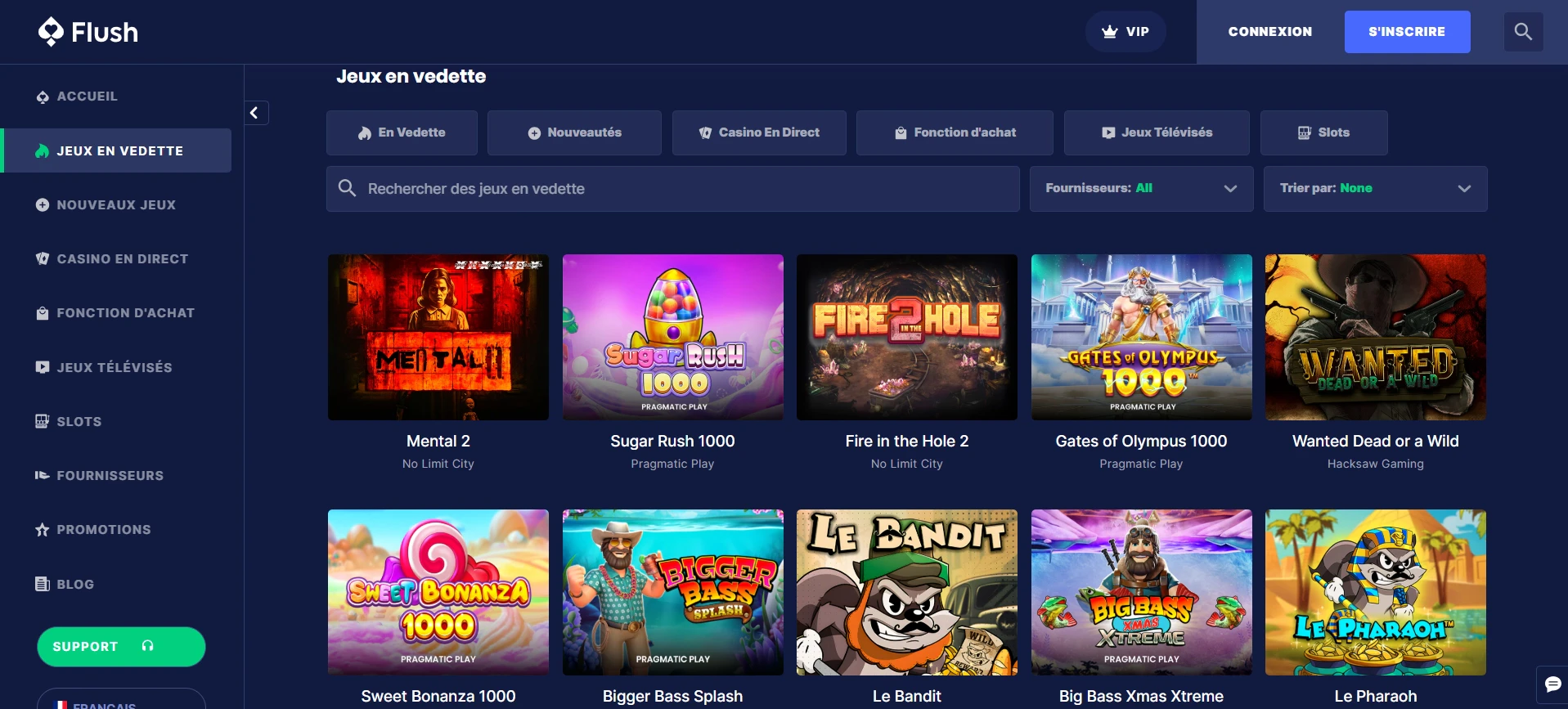
Task: Select the Nouveautés tab
Action: pyautogui.click(x=574, y=132)
